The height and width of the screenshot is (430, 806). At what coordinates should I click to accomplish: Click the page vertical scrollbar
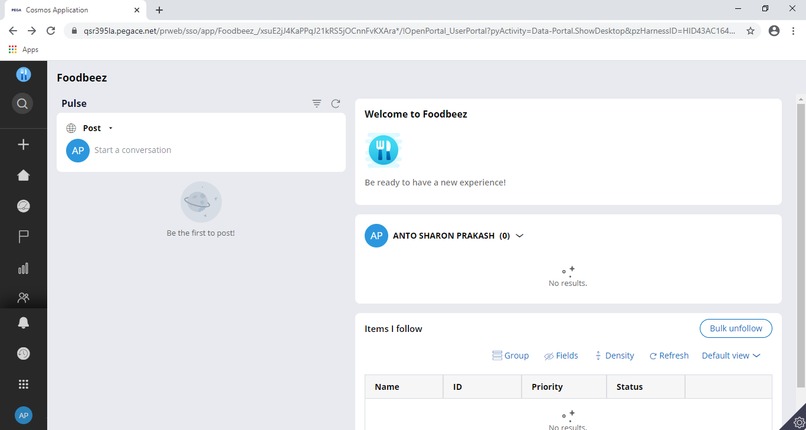click(x=801, y=245)
